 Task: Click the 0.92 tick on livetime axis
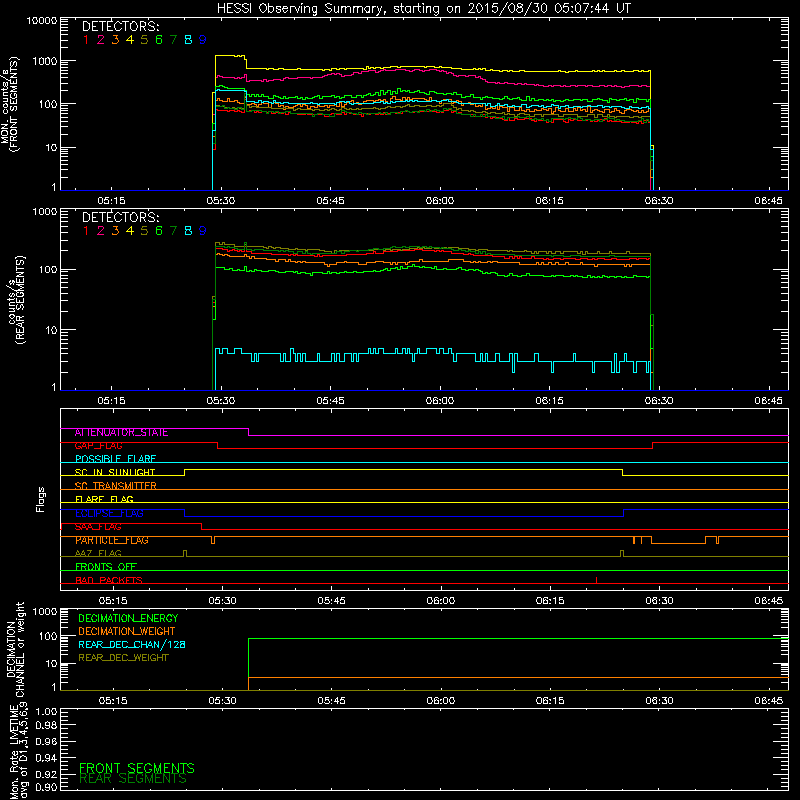[46, 773]
